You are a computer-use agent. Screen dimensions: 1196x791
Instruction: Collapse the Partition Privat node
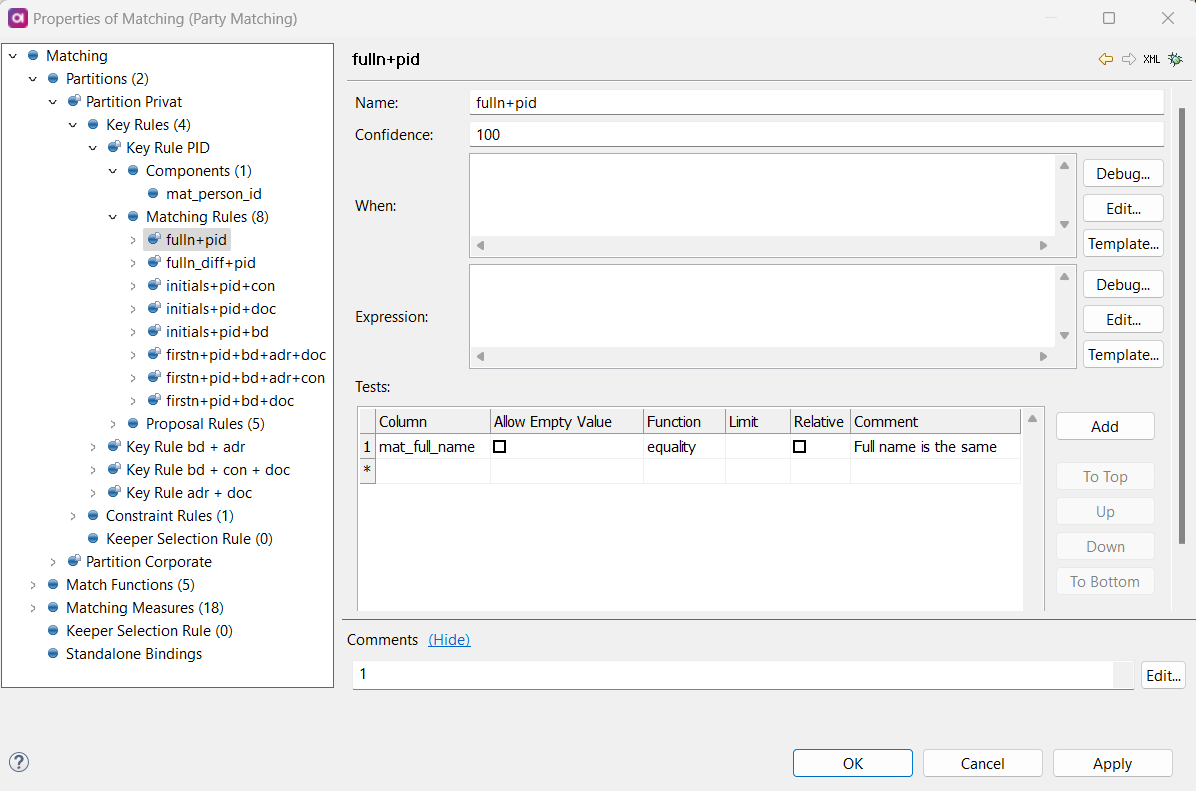click(53, 101)
